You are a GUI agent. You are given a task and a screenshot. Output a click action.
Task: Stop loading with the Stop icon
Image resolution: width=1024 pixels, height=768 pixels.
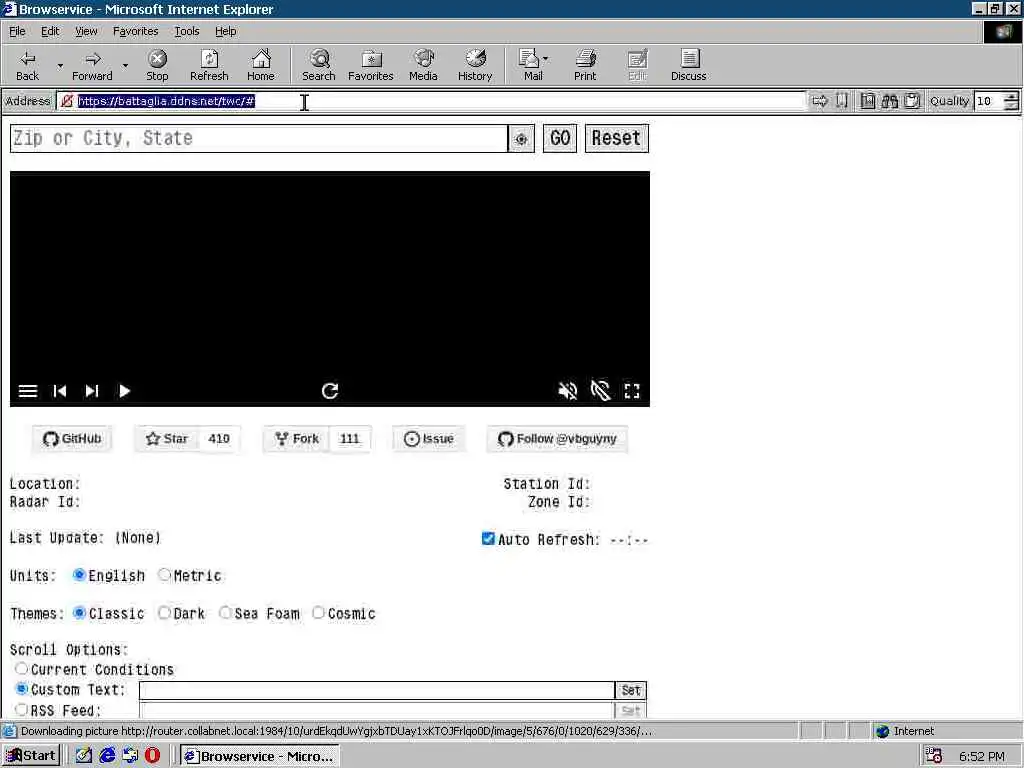157,59
